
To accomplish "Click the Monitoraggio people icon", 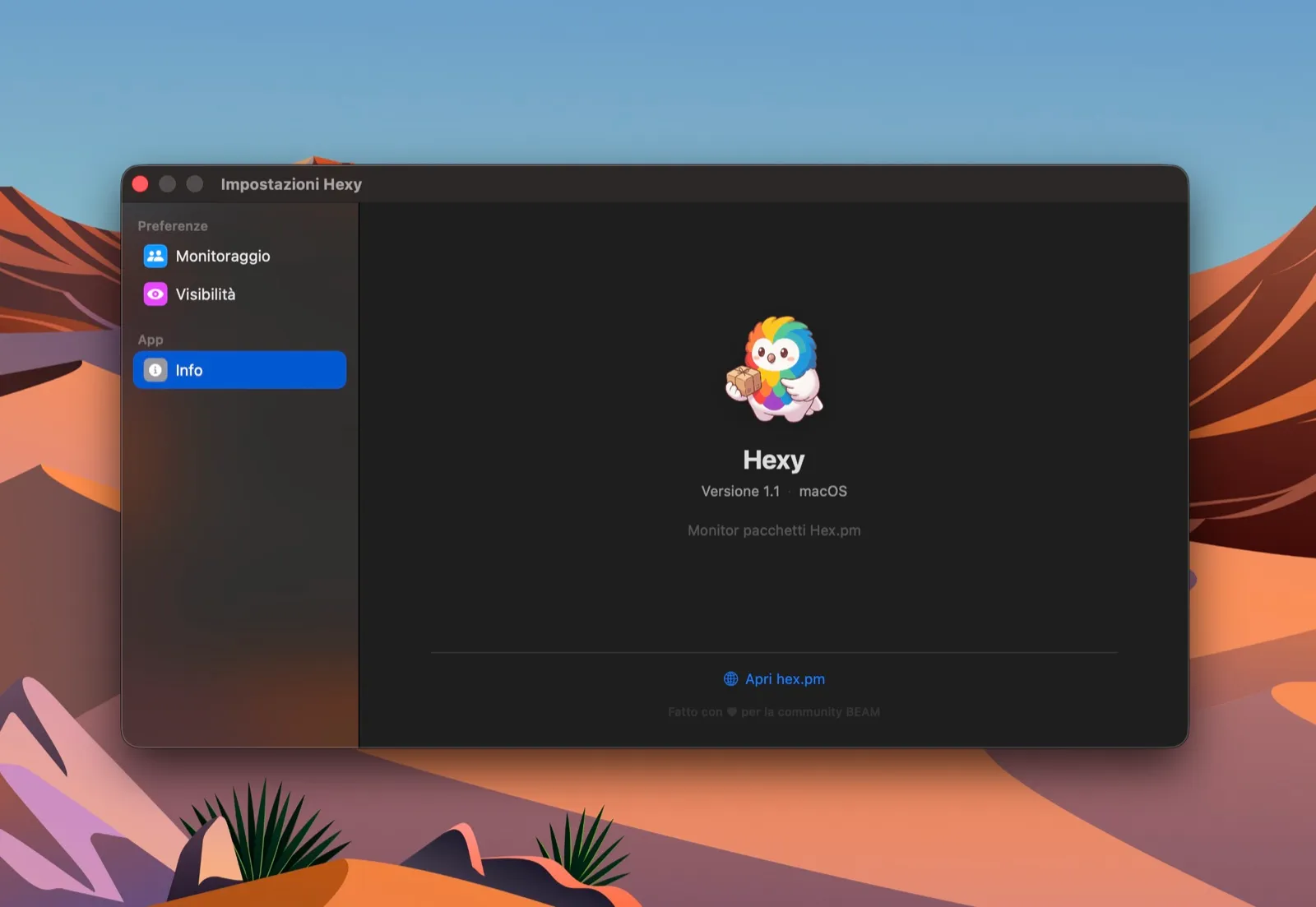I will (155, 256).
